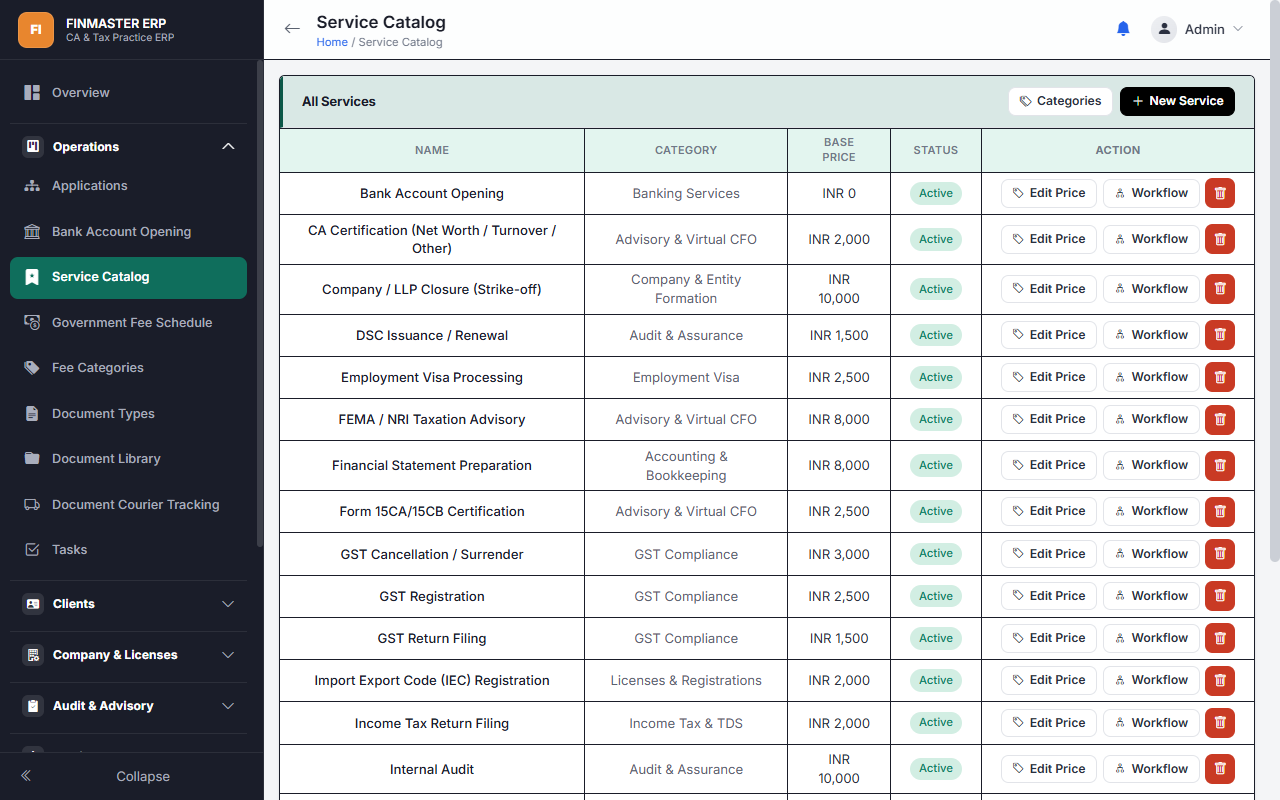Delete Employment Visa Processing service
1280x800 pixels.
click(x=1220, y=377)
